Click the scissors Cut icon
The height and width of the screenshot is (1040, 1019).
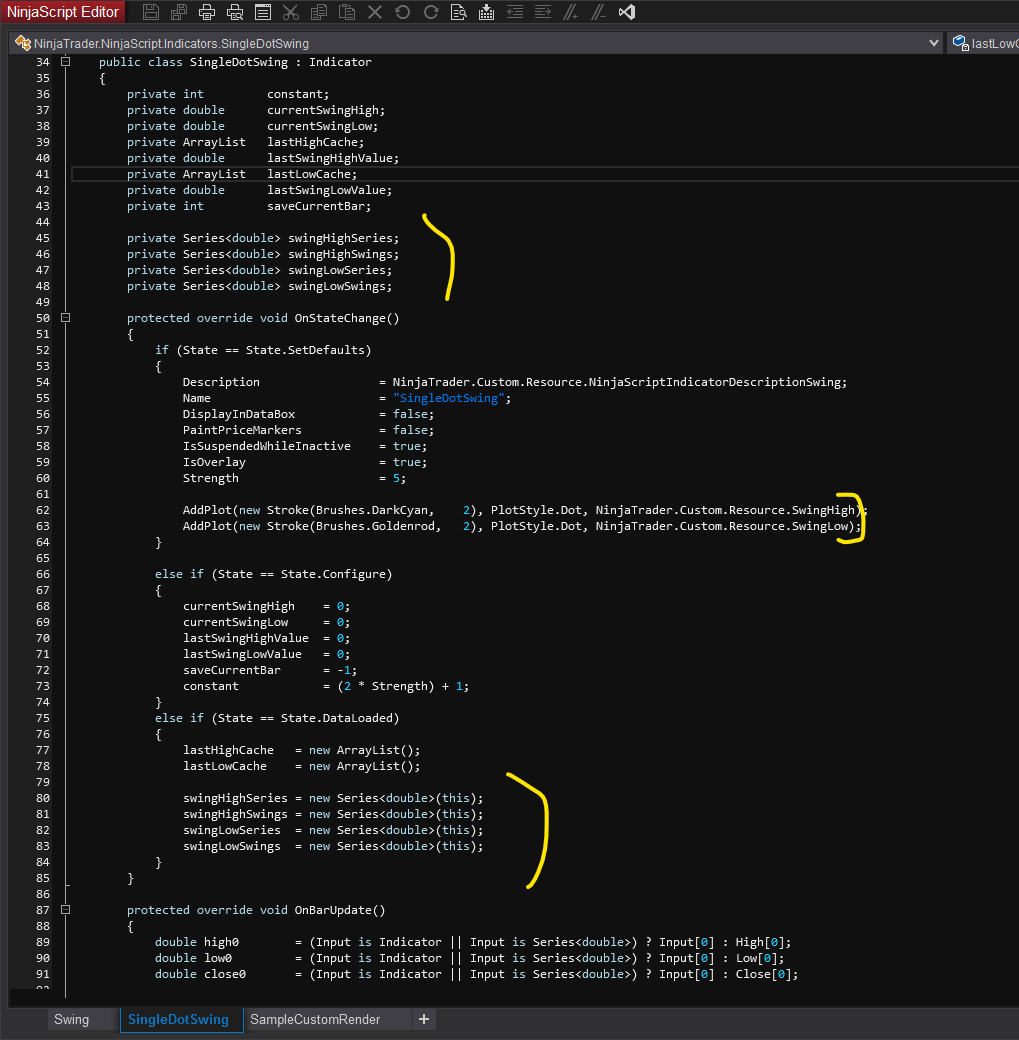pos(291,13)
